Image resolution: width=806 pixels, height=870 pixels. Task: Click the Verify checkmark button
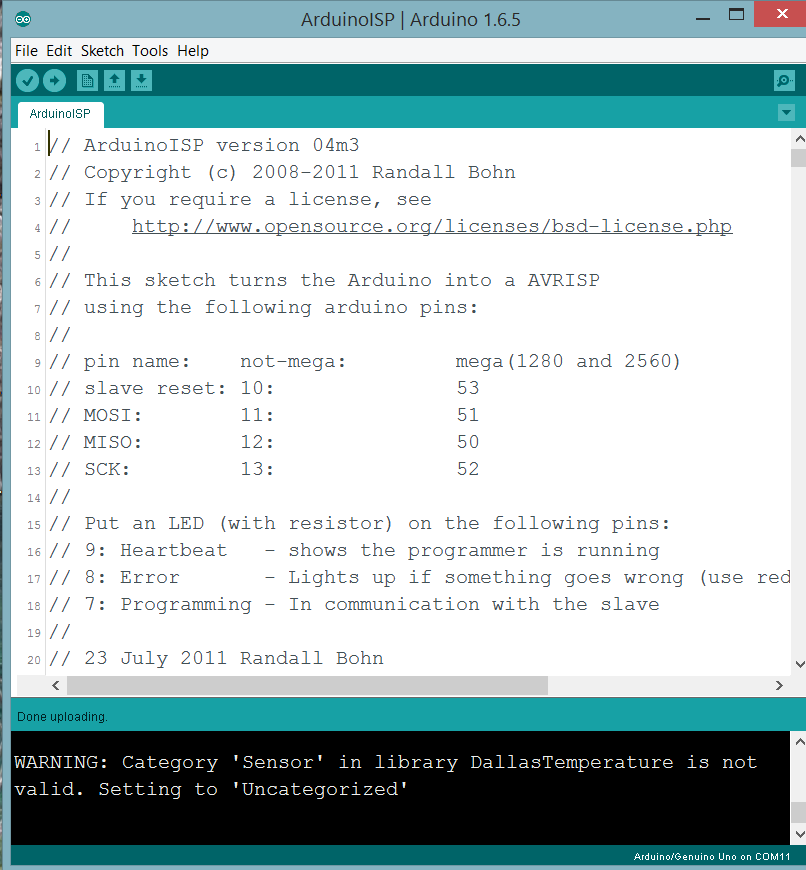27,81
